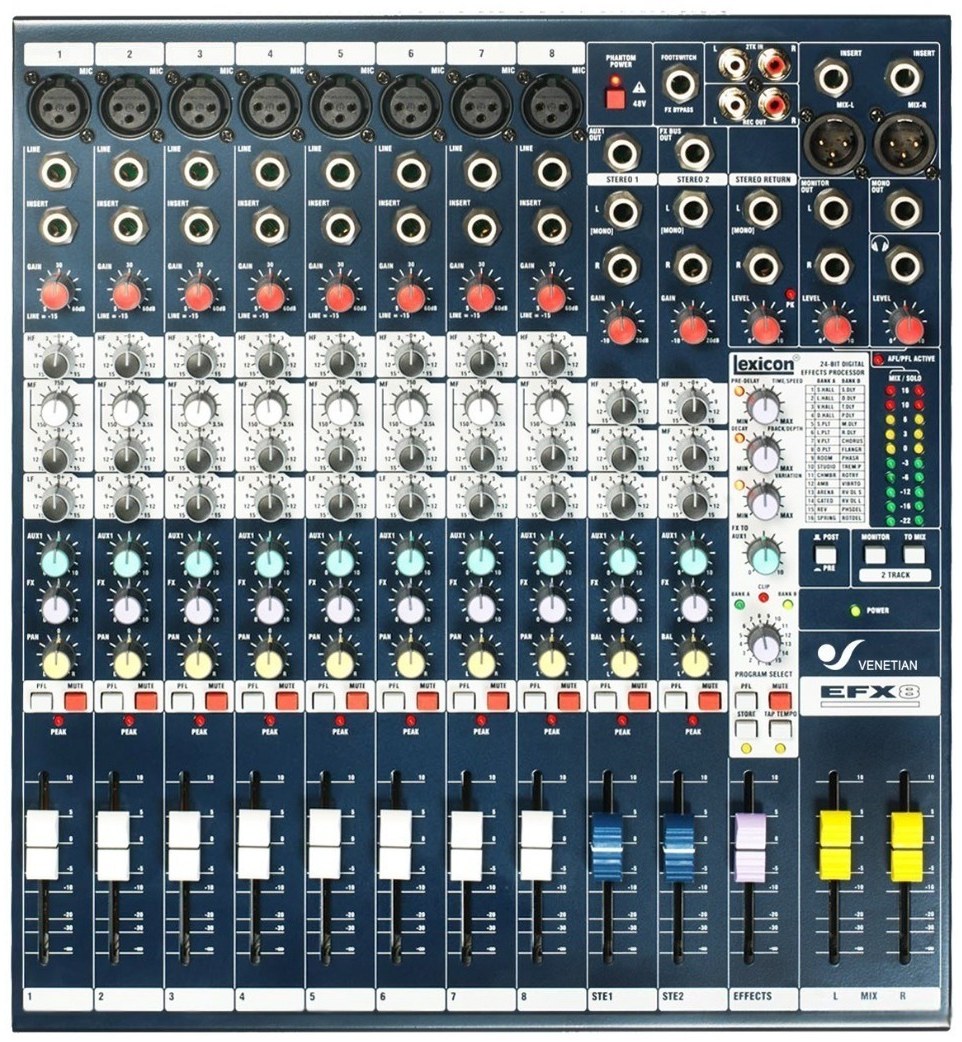The width and height of the screenshot is (962, 1042).
Task: Mute the Lexicon effects section
Action: [780, 700]
